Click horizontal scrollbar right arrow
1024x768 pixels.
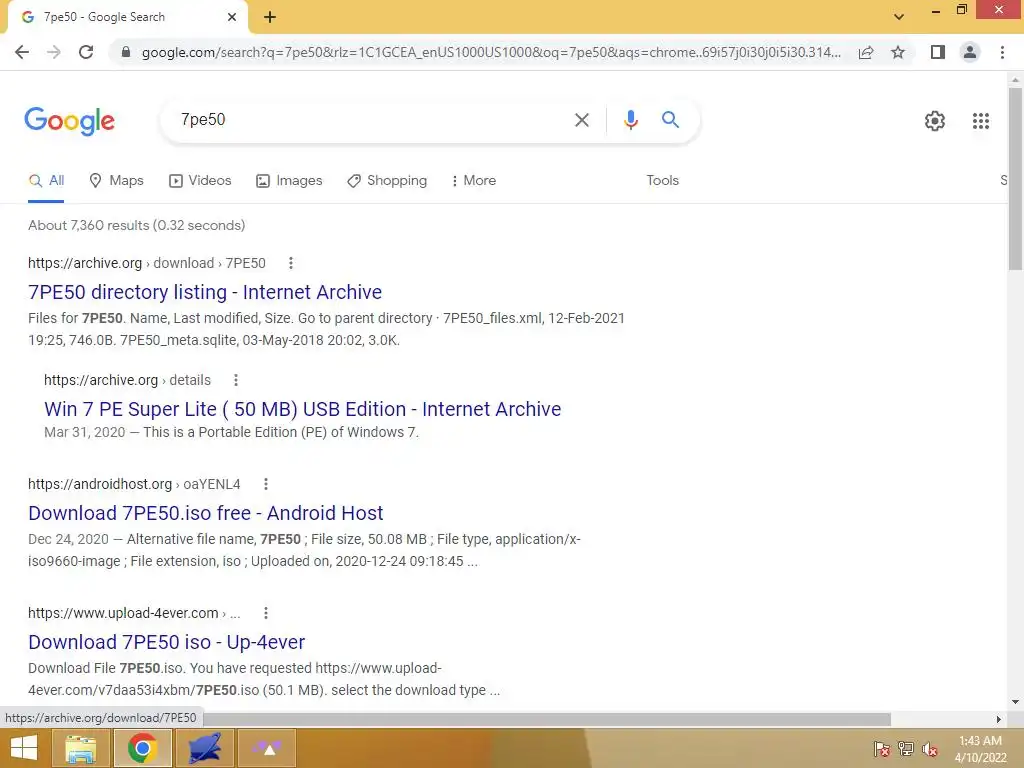tap(998, 719)
